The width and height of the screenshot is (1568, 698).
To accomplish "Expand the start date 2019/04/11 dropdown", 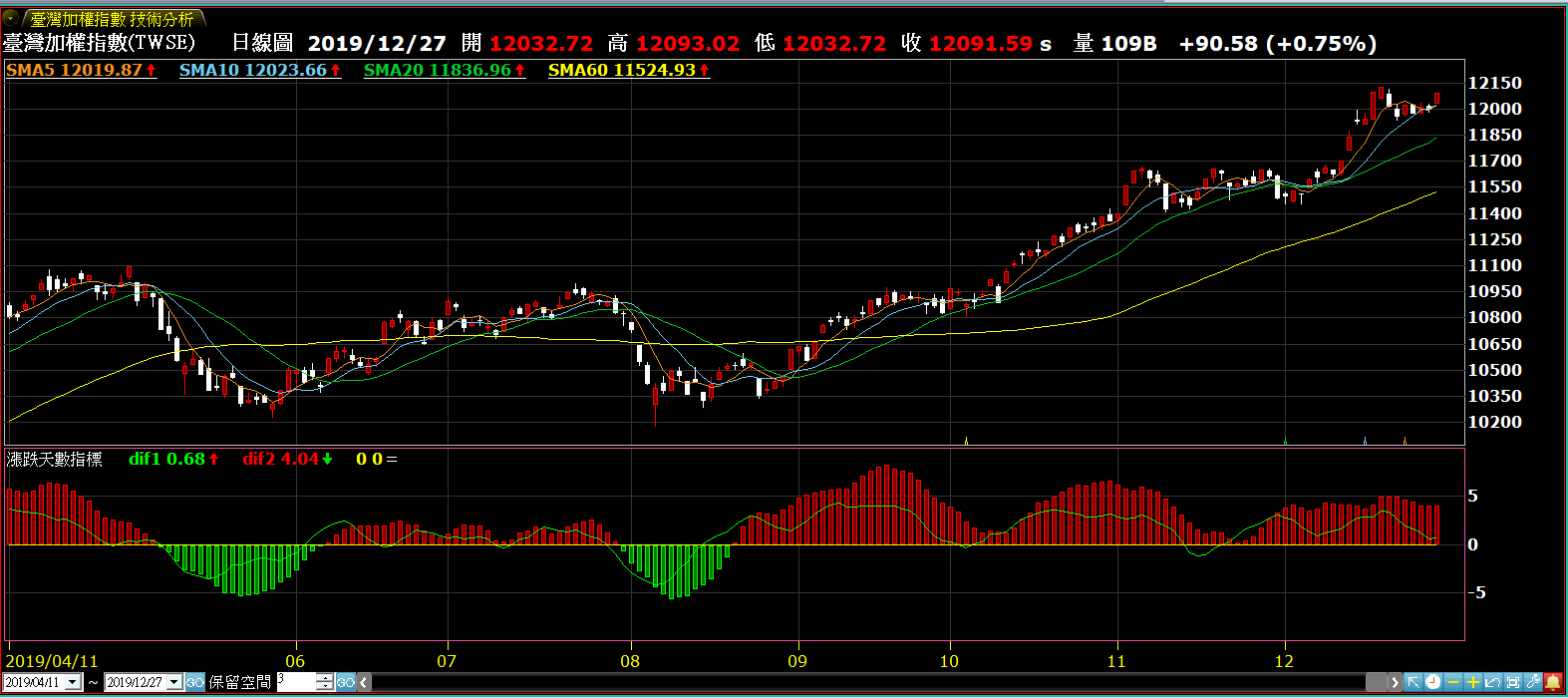I will click(73, 682).
